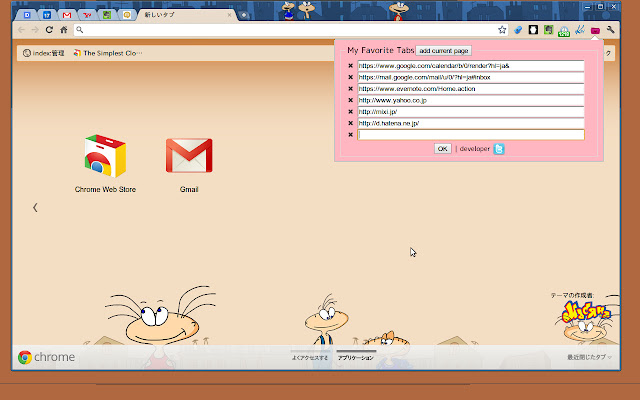Image resolution: width=640 pixels, height=400 pixels.
Task: Open the Google Calendar pinned tab
Action: [47, 15]
